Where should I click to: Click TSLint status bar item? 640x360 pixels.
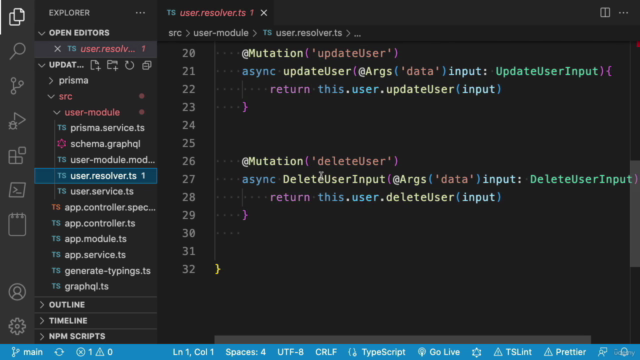512,352
